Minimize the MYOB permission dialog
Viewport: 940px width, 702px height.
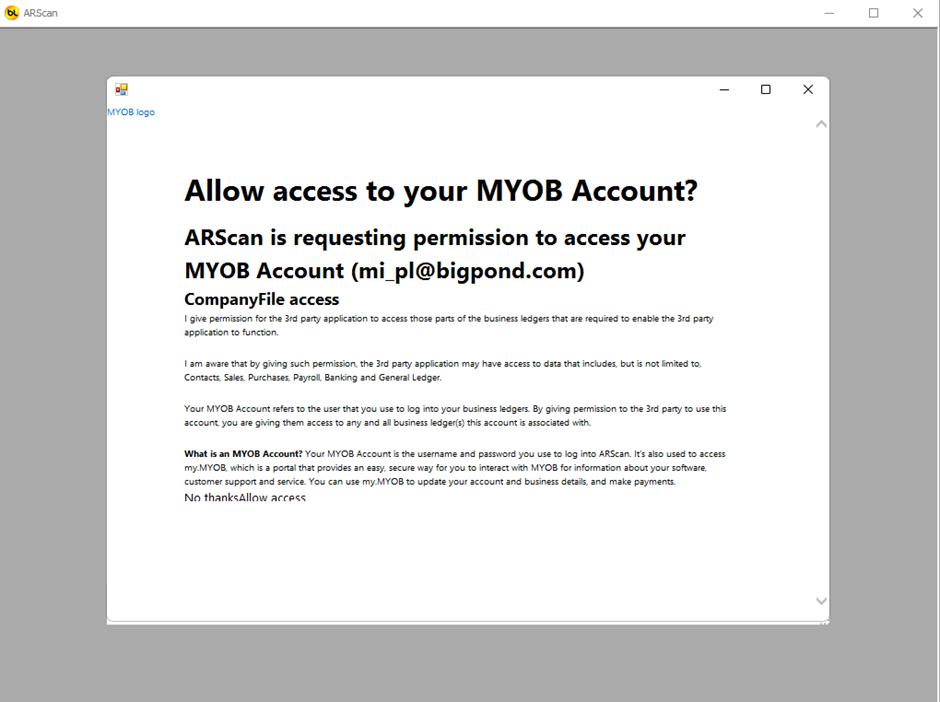coord(723,89)
